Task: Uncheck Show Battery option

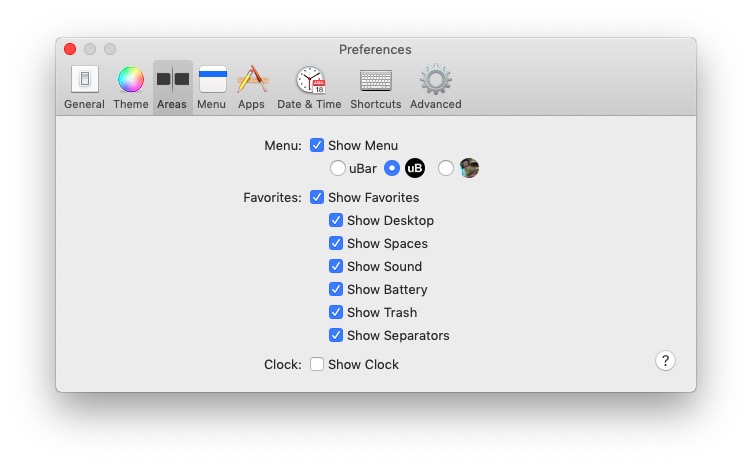Action: (x=336, y=289)
